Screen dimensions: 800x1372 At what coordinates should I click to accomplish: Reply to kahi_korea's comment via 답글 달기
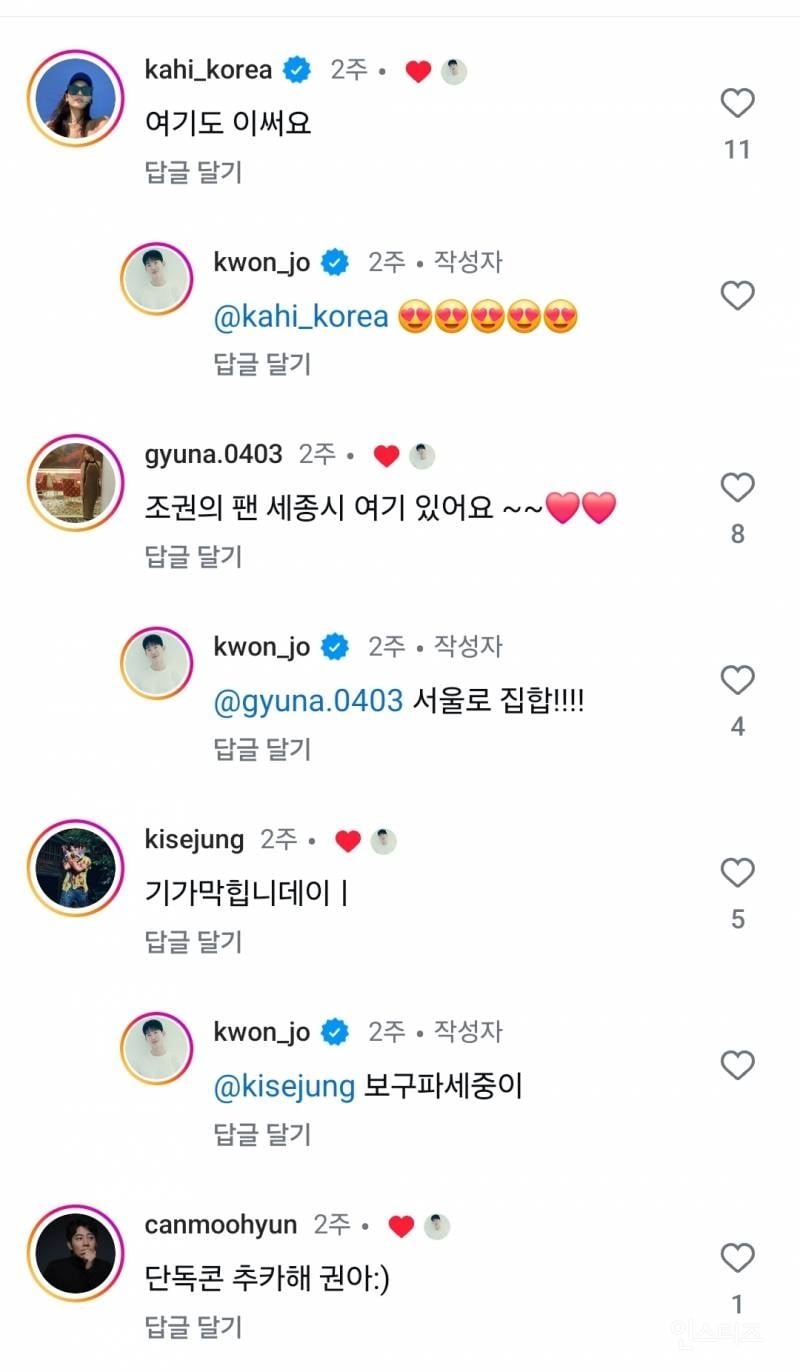(x=193, y=172)
